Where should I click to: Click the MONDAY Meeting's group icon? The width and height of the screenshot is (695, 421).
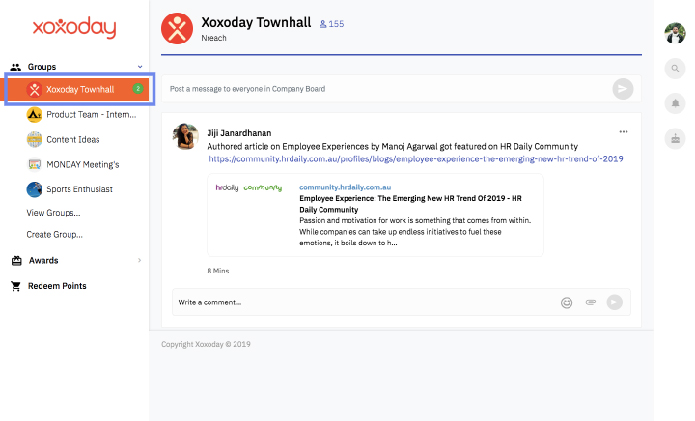click(34, 164)
